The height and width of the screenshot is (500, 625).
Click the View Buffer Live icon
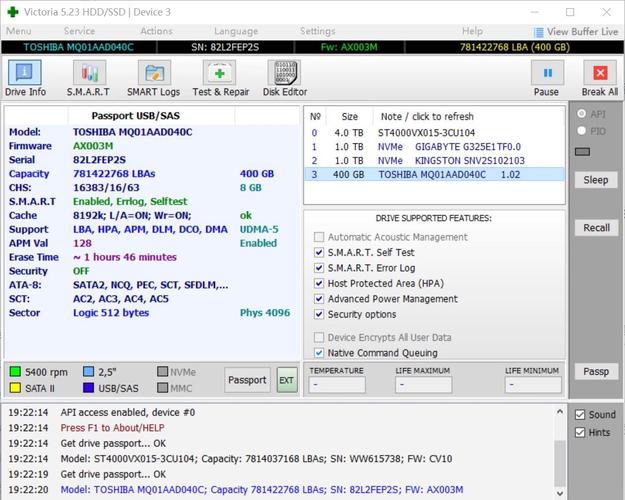pyautogui.click(x=539, y=32)
